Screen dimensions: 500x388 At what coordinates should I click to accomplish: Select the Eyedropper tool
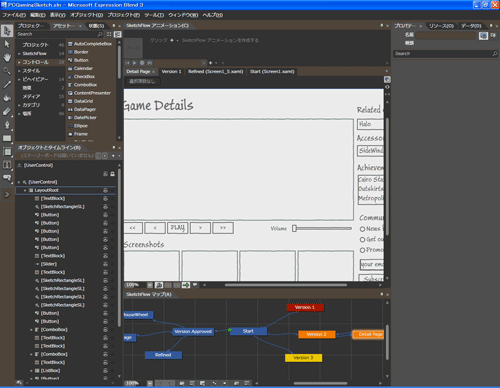tap(7, 85)
